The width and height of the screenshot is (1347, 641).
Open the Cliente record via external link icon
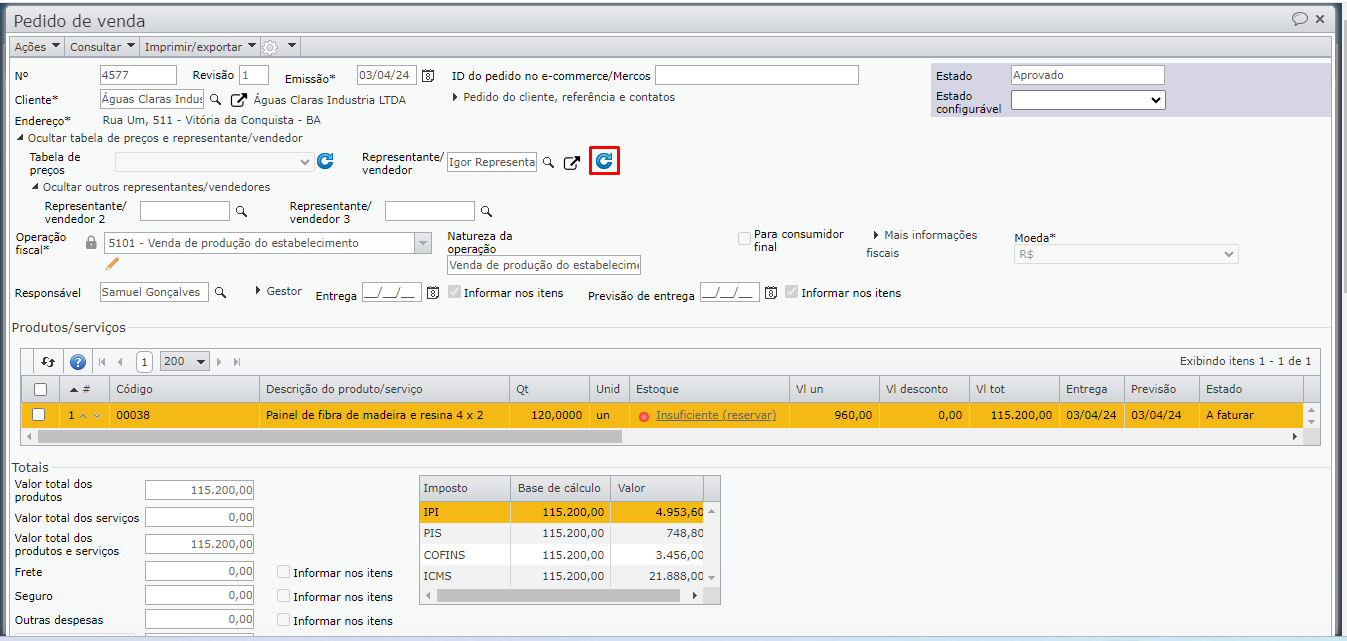(x=238, y=100)
